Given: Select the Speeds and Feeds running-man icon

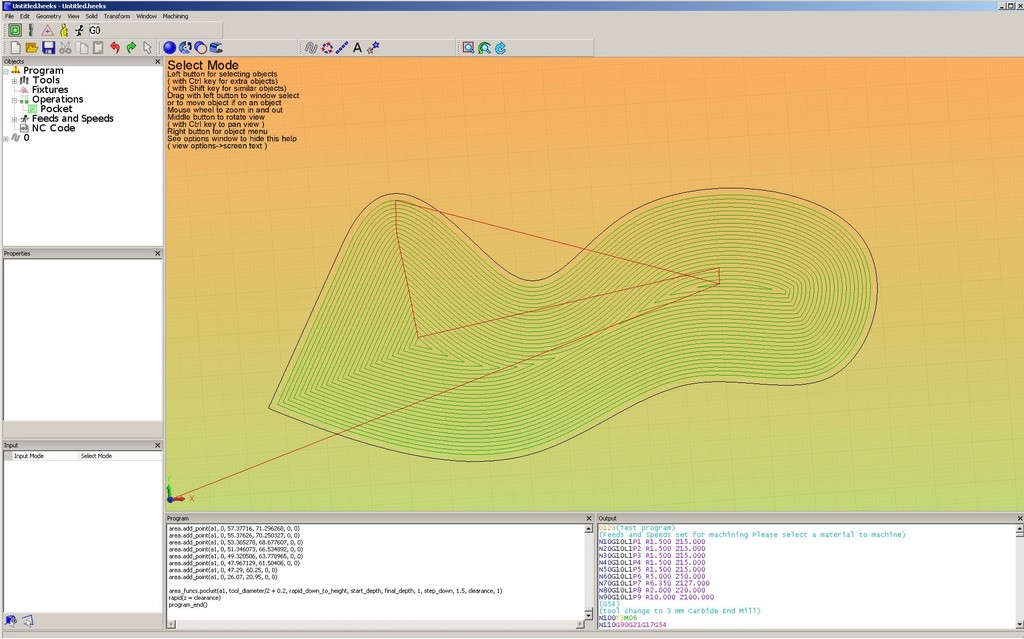Looking at the screenshot, I should coord(78,30).
